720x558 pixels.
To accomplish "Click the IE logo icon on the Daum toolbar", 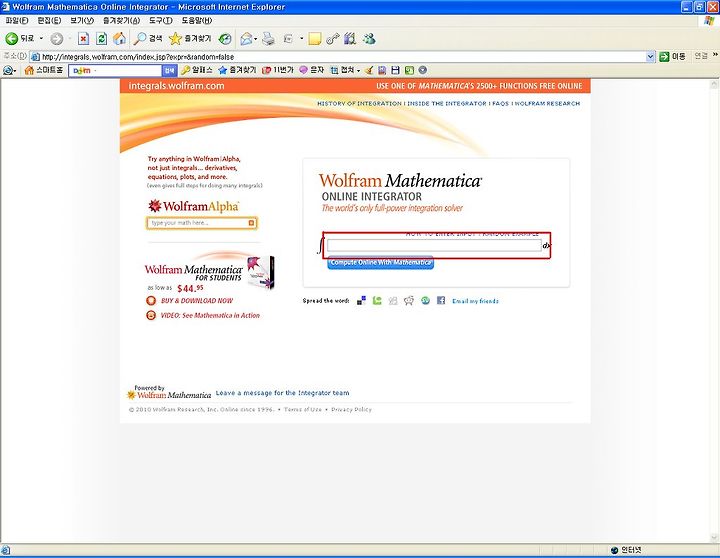I will [x=8, y=70].
